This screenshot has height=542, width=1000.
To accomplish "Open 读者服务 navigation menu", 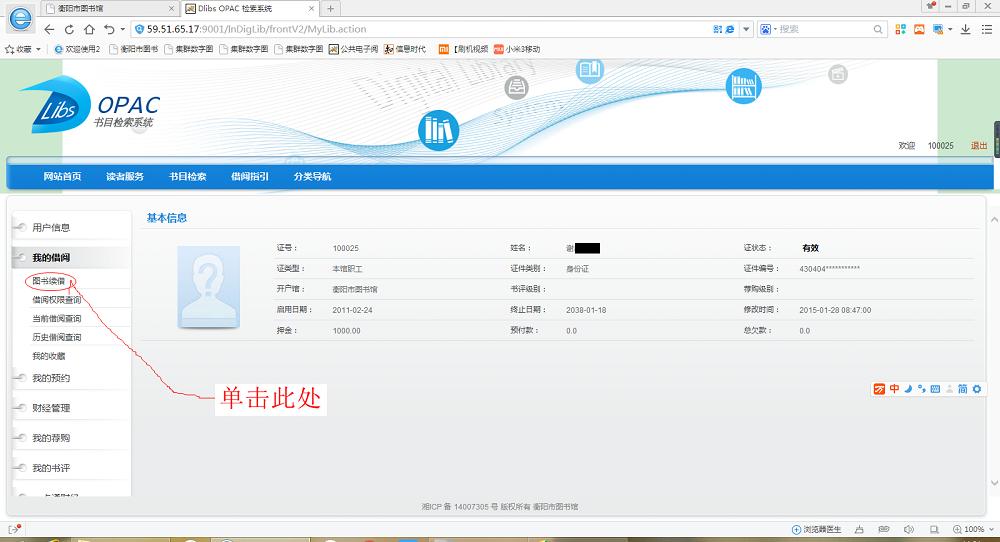I will pos(125,177).
